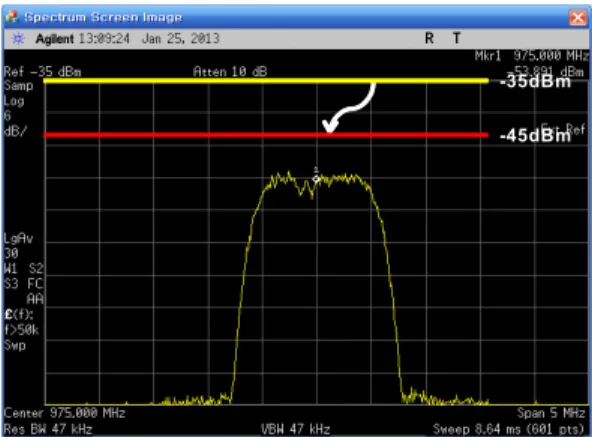
Task: Click the 'dB/' scale division label
Action: [x=15, y=131]
